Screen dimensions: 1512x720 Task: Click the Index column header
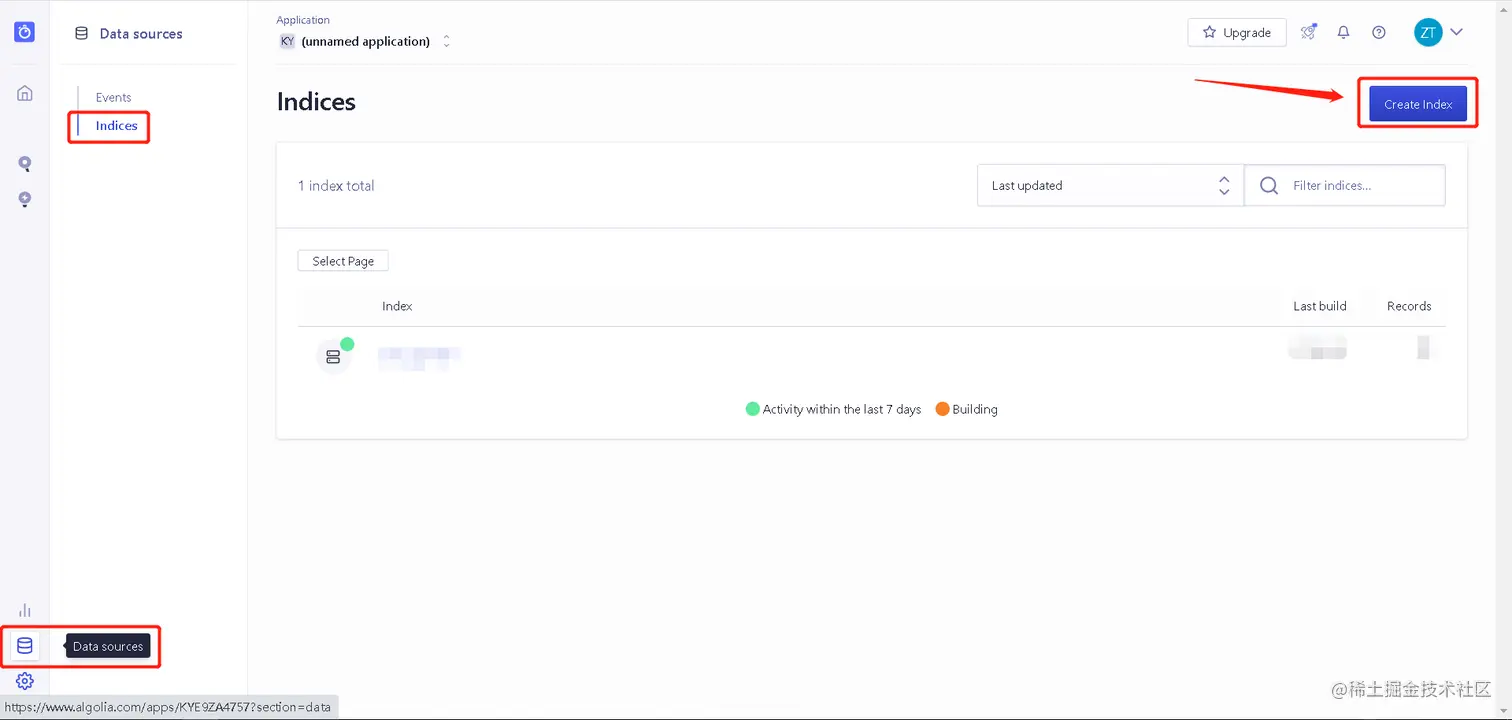click(x=397, y=306)
